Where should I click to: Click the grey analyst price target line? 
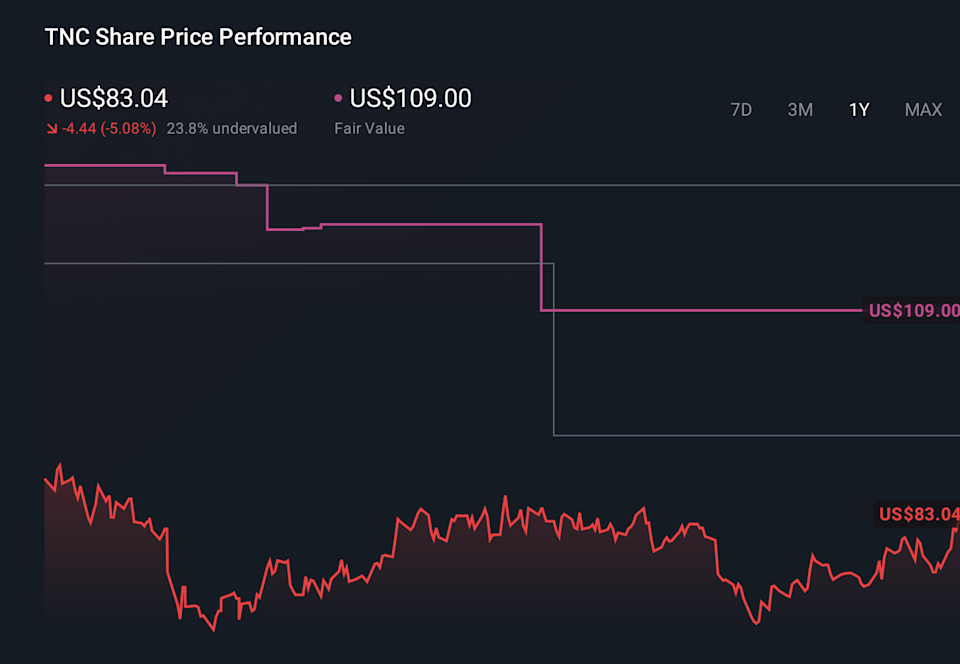pos(300,263)
